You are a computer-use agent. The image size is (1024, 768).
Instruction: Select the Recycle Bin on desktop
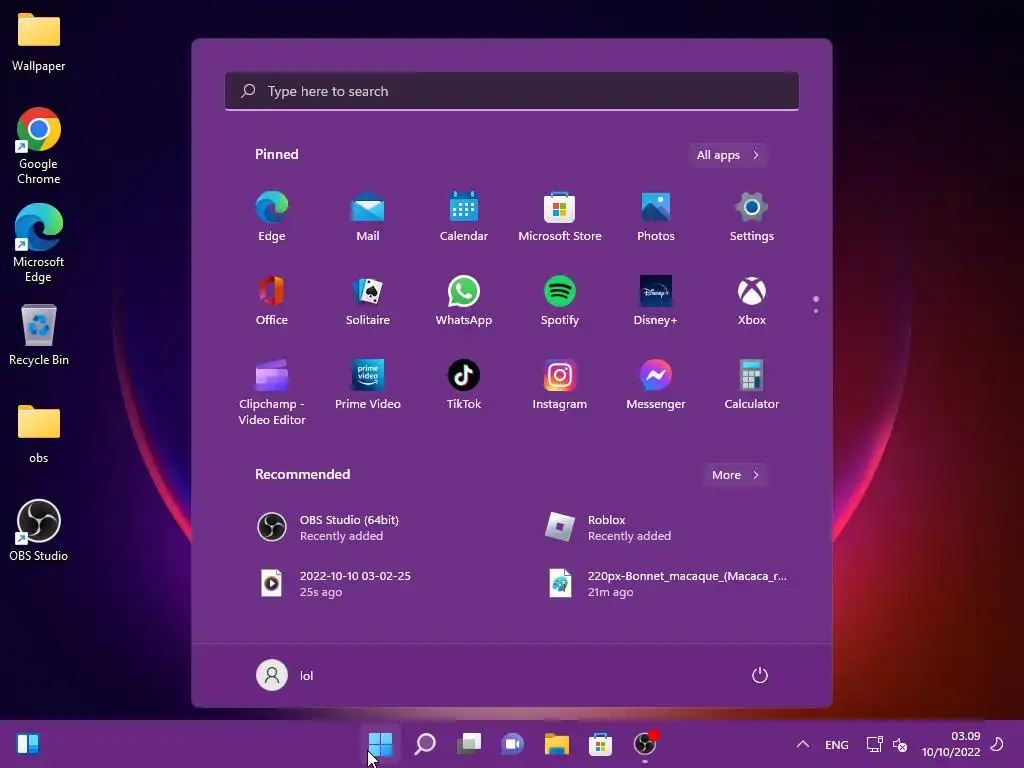pos(39,335)
